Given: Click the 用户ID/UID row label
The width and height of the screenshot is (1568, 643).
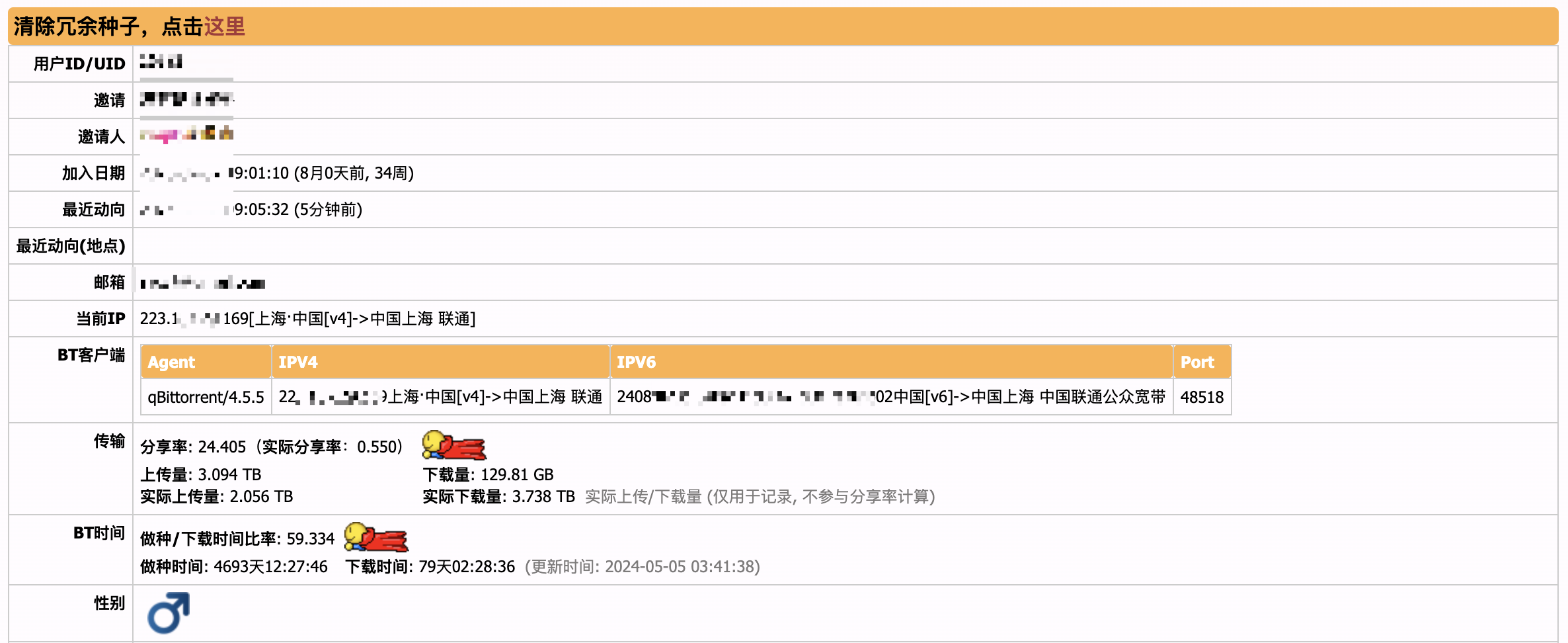Looking at the screenshot, I should [79, 64].
